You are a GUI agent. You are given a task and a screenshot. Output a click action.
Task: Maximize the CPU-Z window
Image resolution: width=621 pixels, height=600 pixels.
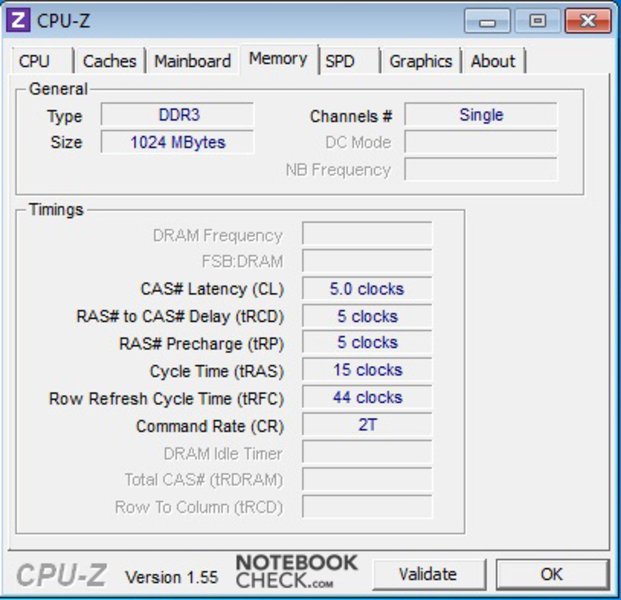coord(537,21)
